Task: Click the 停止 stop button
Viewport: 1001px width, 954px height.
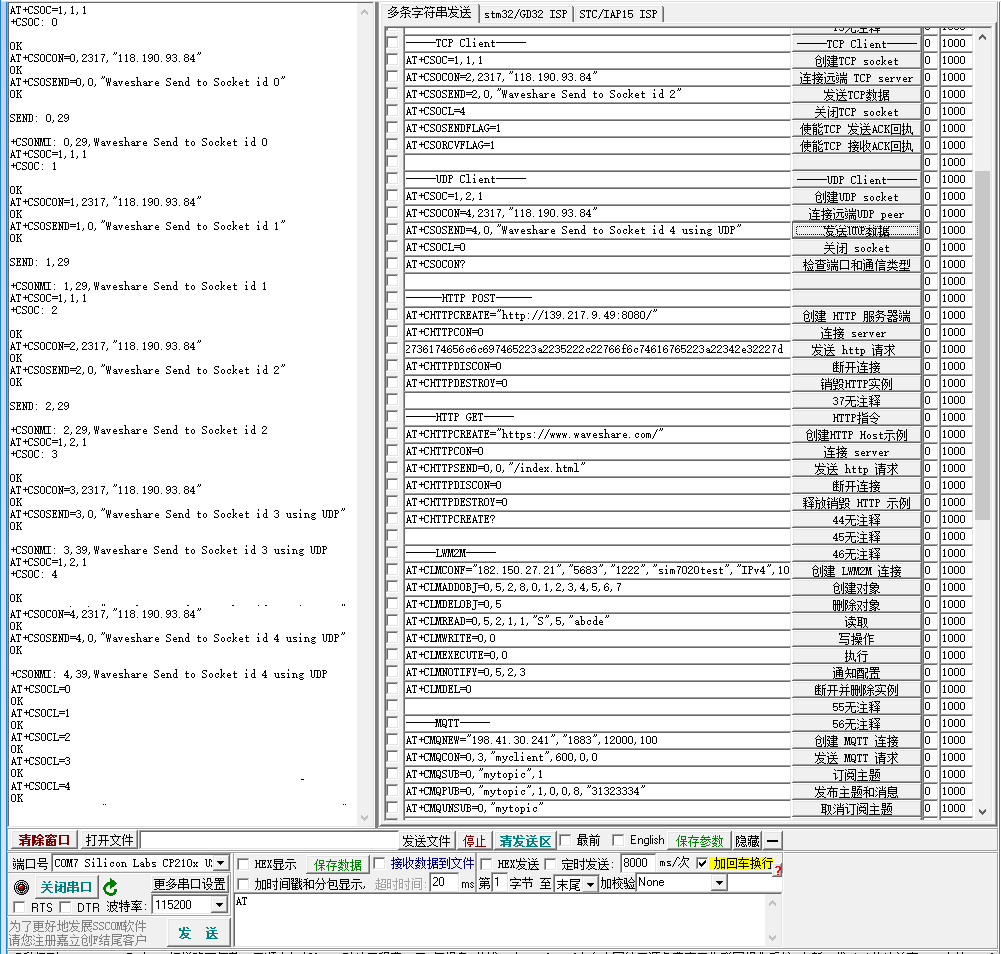Action: click(x=474, y=840)
